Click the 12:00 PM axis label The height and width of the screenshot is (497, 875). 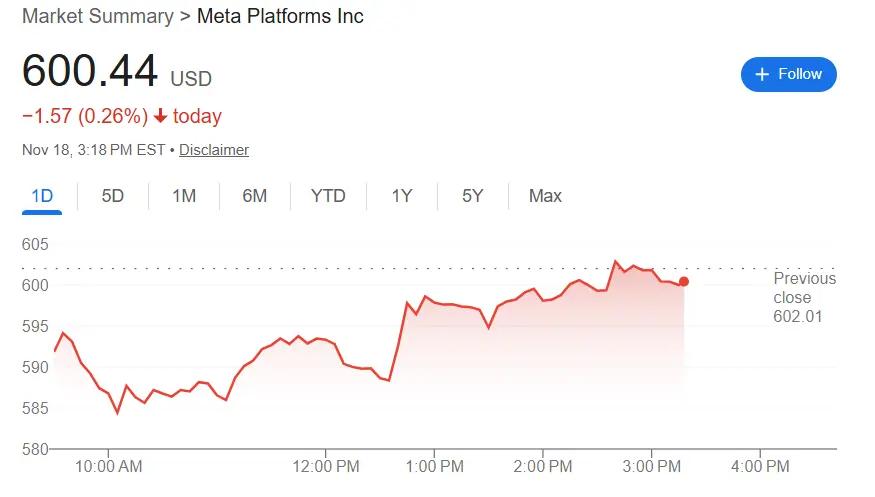tap(326, 466)
